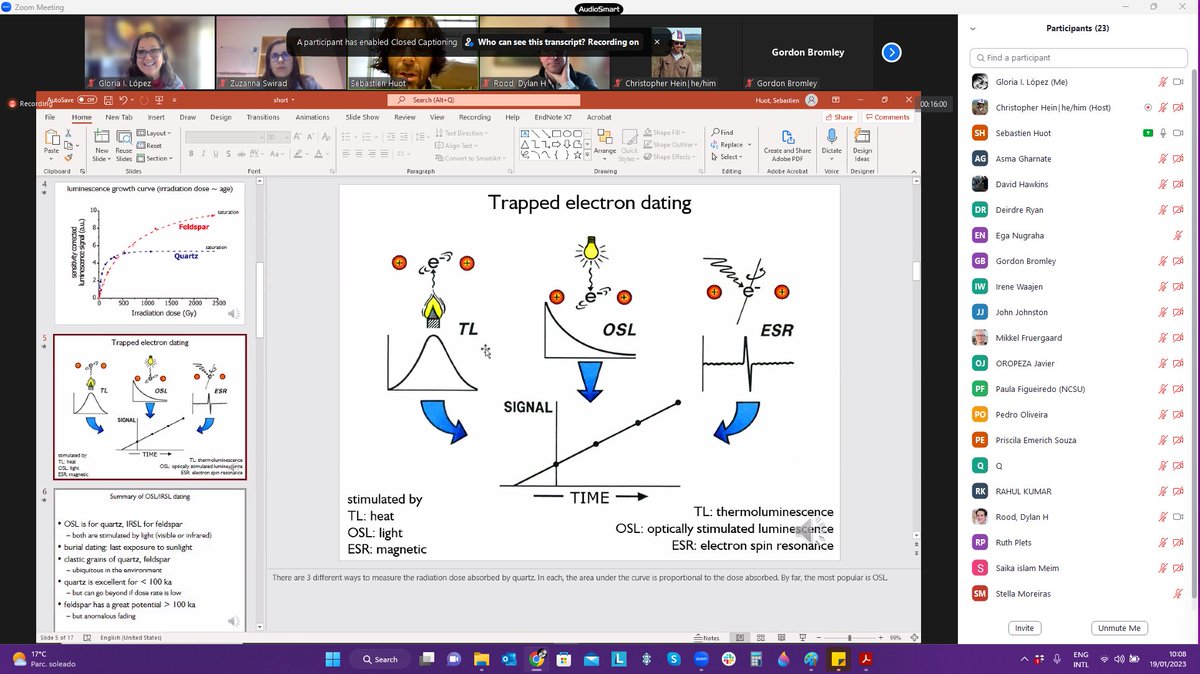Show hidden icons in system tray

(x=1024, y=659)
